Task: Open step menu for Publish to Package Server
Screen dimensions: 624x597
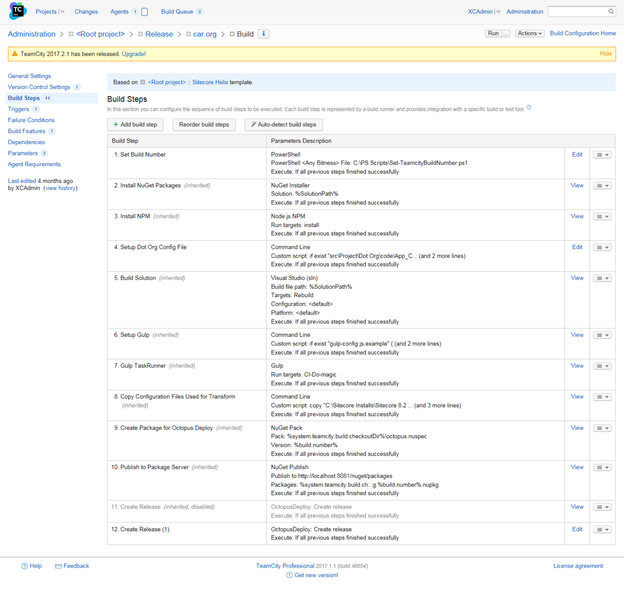Action: coord(602,467)
